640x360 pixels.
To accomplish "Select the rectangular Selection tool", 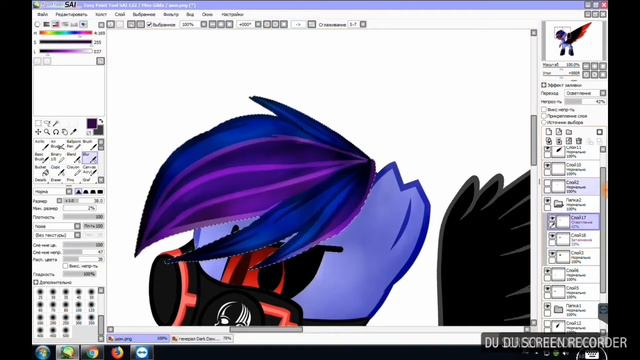I will click(x=38, y=123).
